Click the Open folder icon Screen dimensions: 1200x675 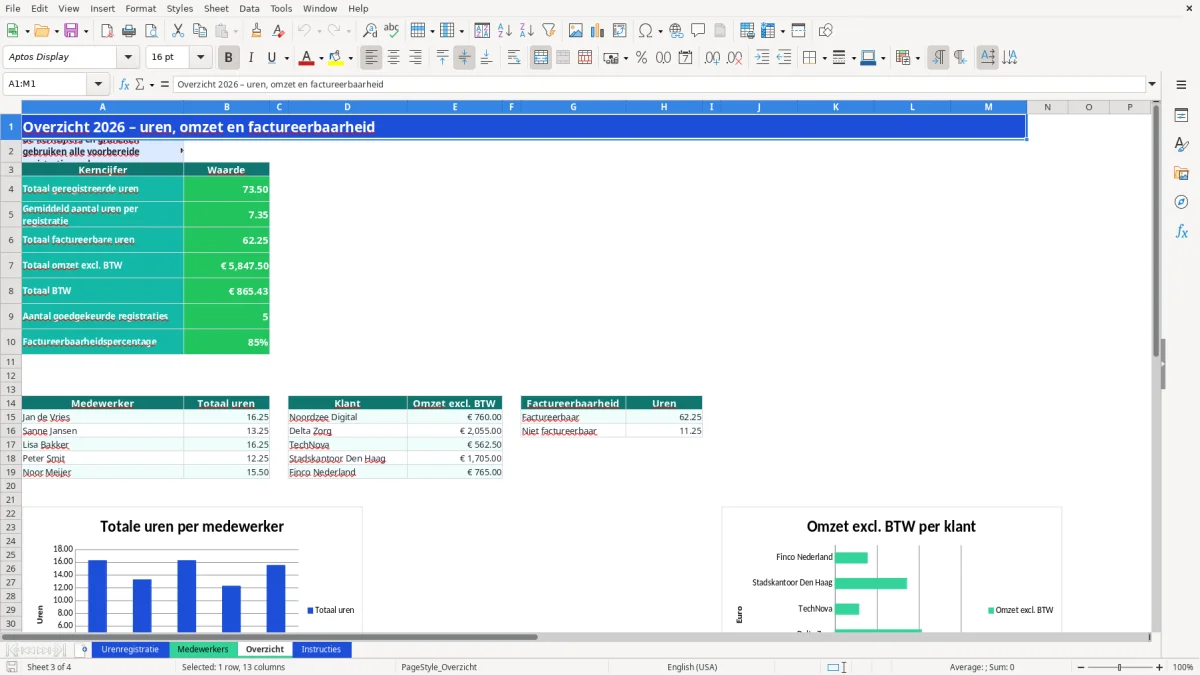tap(40, 31)
